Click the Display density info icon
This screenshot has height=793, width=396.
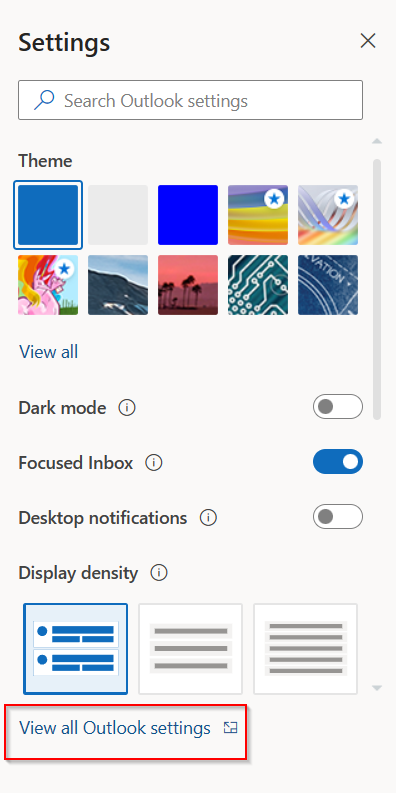159,573
